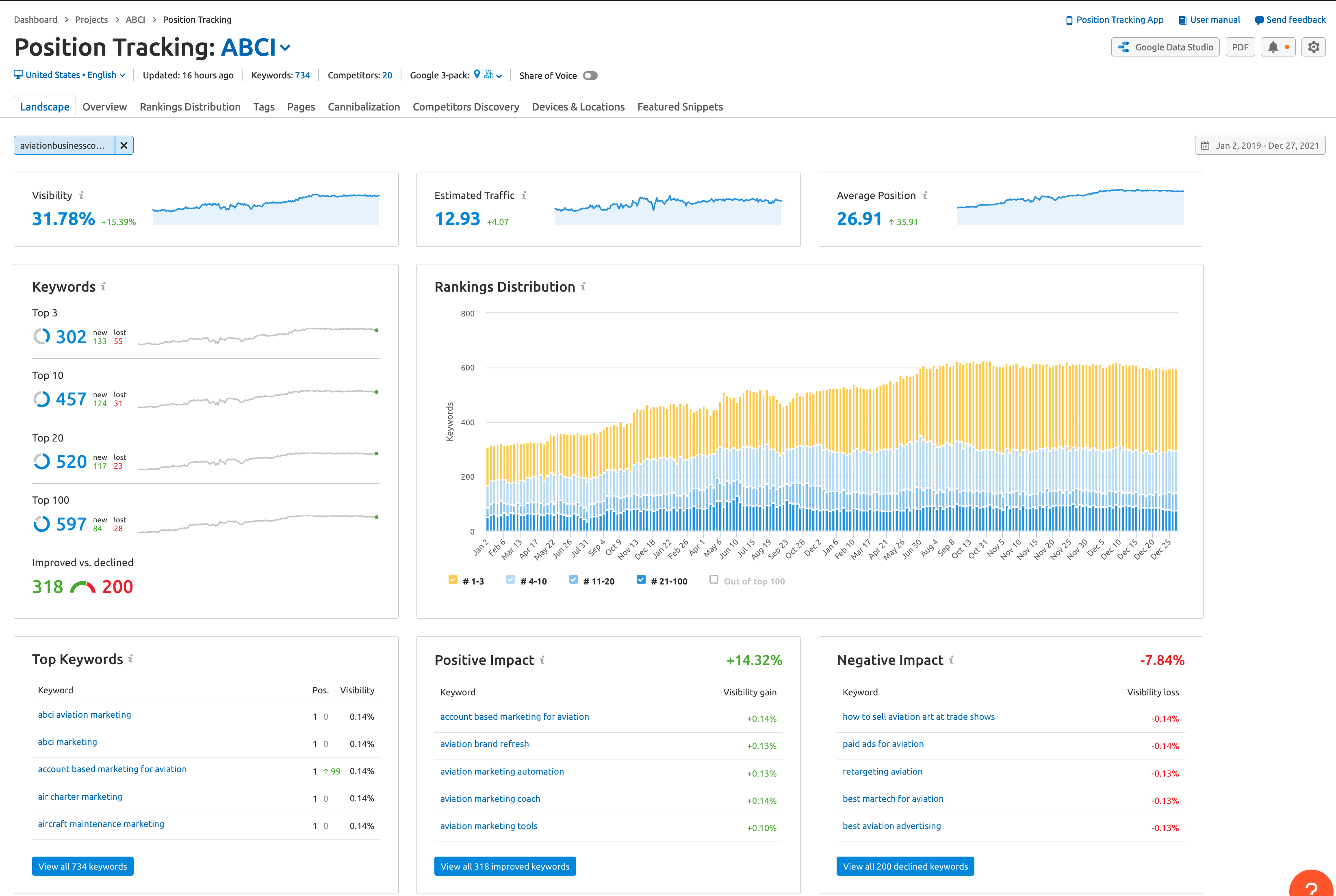Expand the Google 3-pack dropdown arrow
This screenshot has width=1336, height=896.
tap(499, 76)
